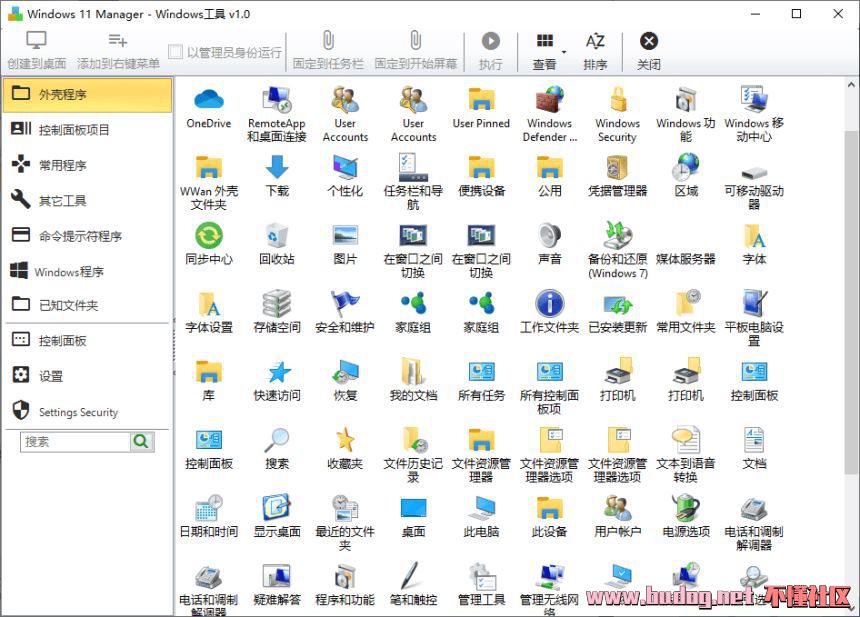Select the 安全和维护 flag icon

coord(345,303)
